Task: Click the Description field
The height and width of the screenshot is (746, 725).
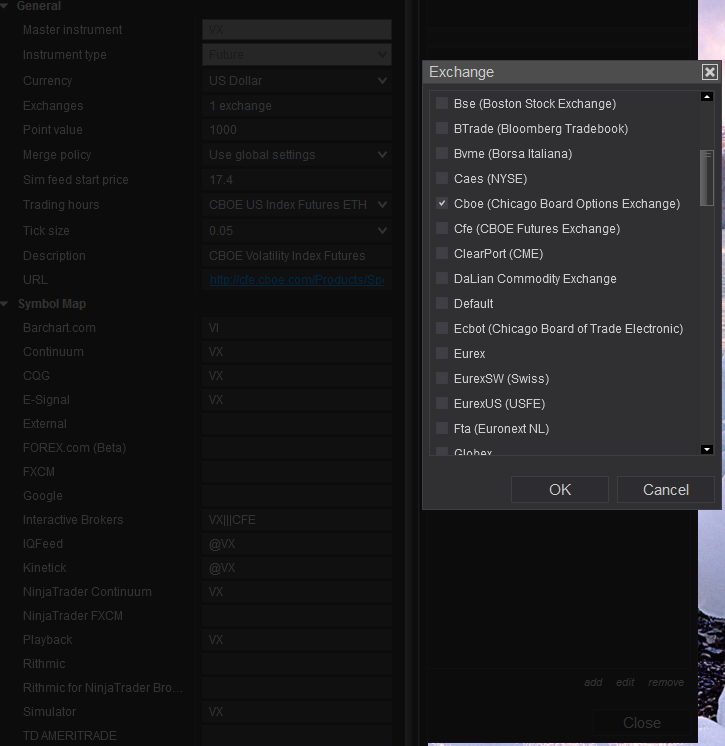Action: tap(297, 255)
